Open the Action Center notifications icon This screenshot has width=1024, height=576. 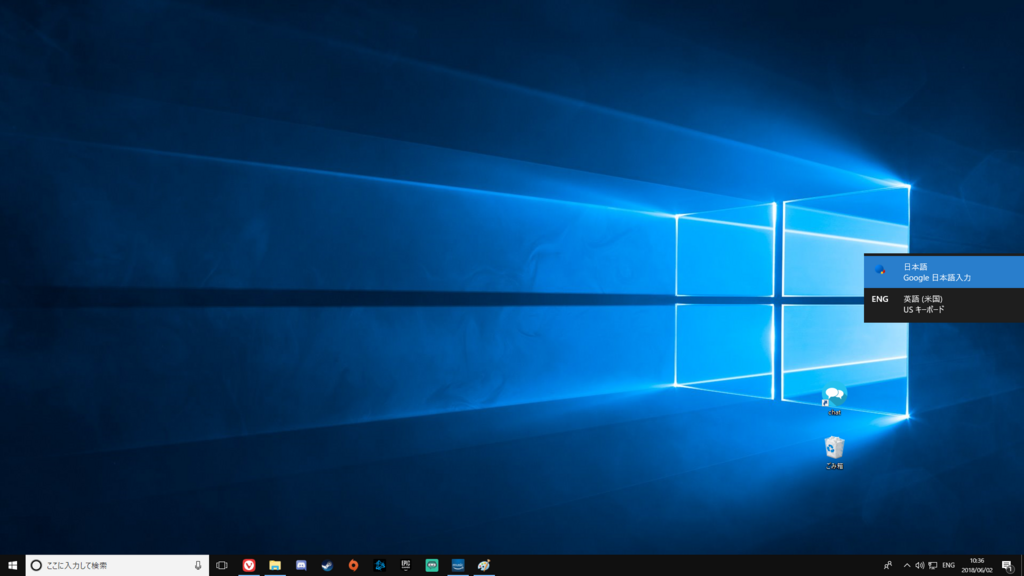[1008, 565]
